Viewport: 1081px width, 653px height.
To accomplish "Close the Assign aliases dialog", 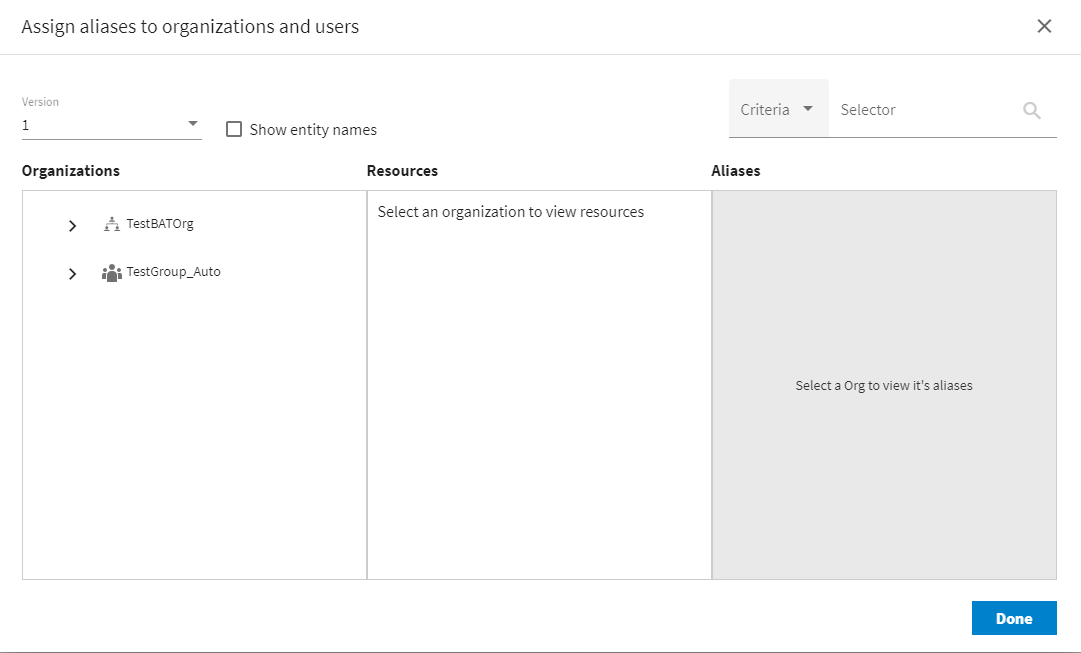I will click(x=1044, y=27).
